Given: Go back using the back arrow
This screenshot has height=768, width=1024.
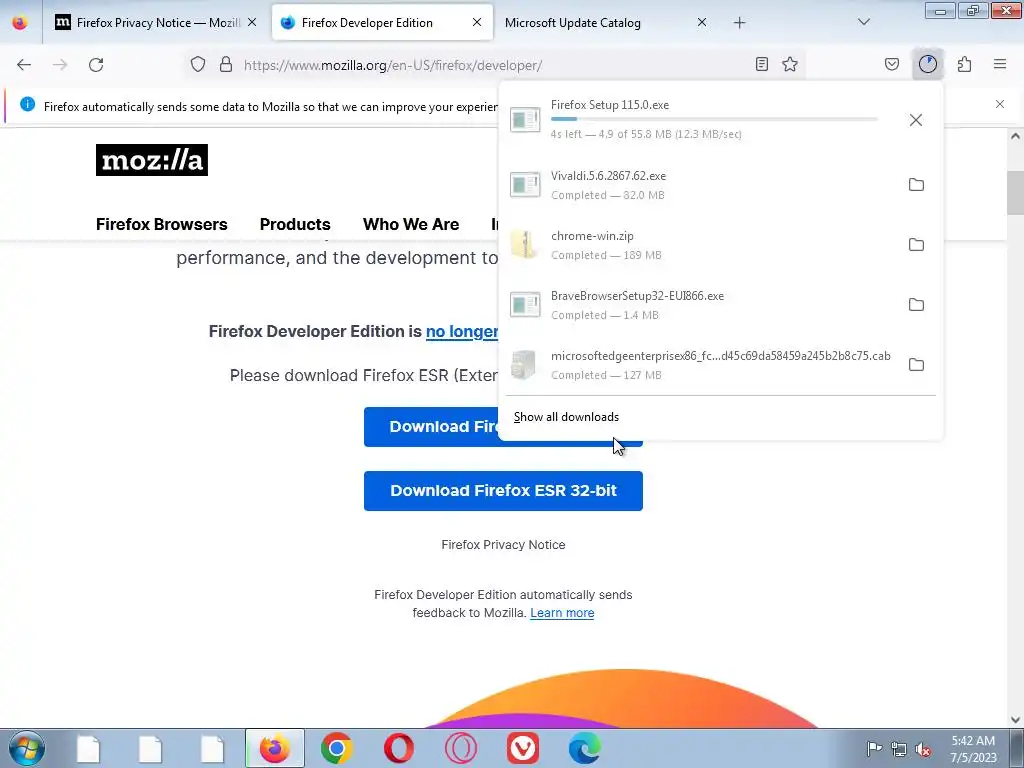Looking at the screenshot, I should pos(24,65).
